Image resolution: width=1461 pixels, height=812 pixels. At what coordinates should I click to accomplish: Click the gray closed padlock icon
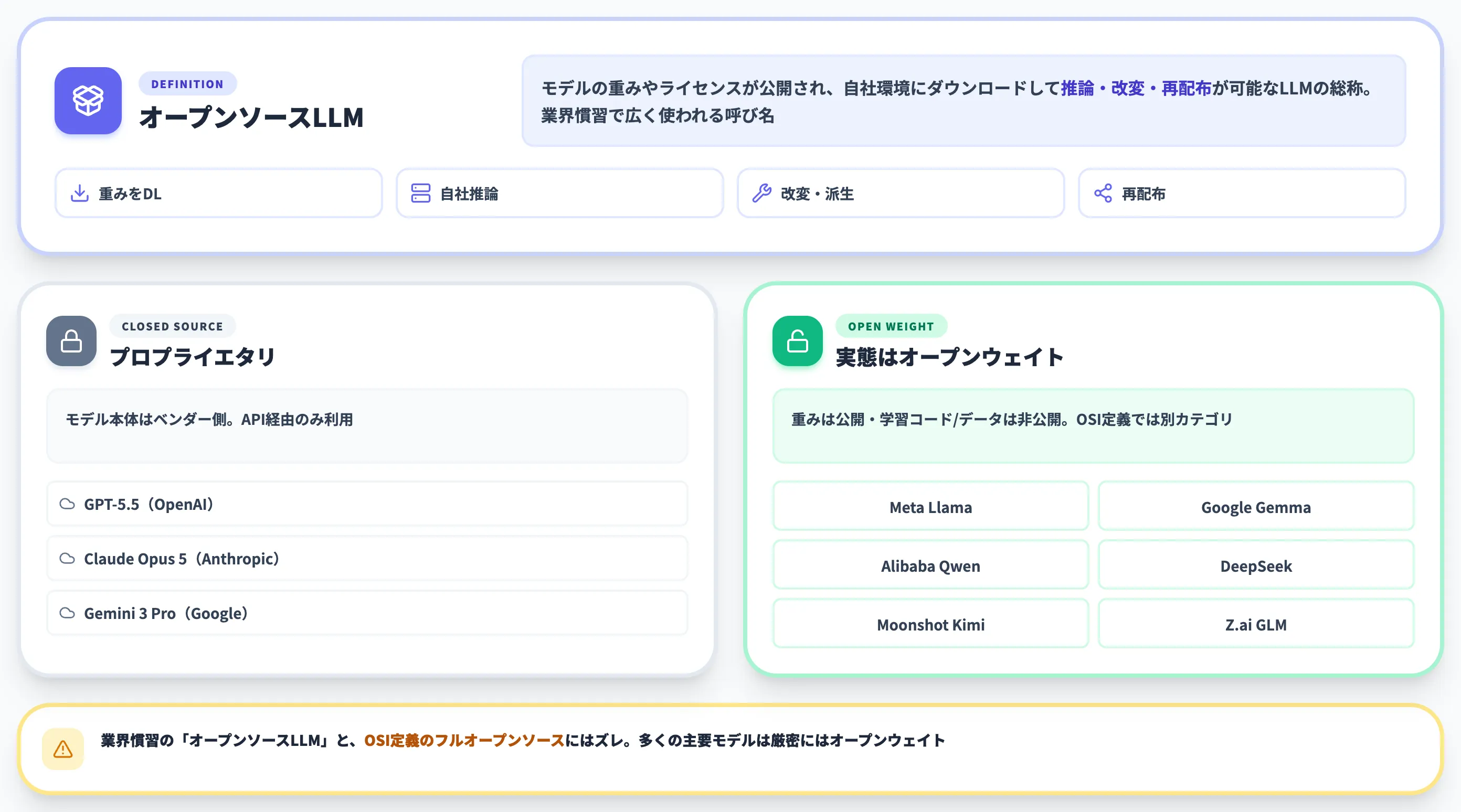point(71,341)
